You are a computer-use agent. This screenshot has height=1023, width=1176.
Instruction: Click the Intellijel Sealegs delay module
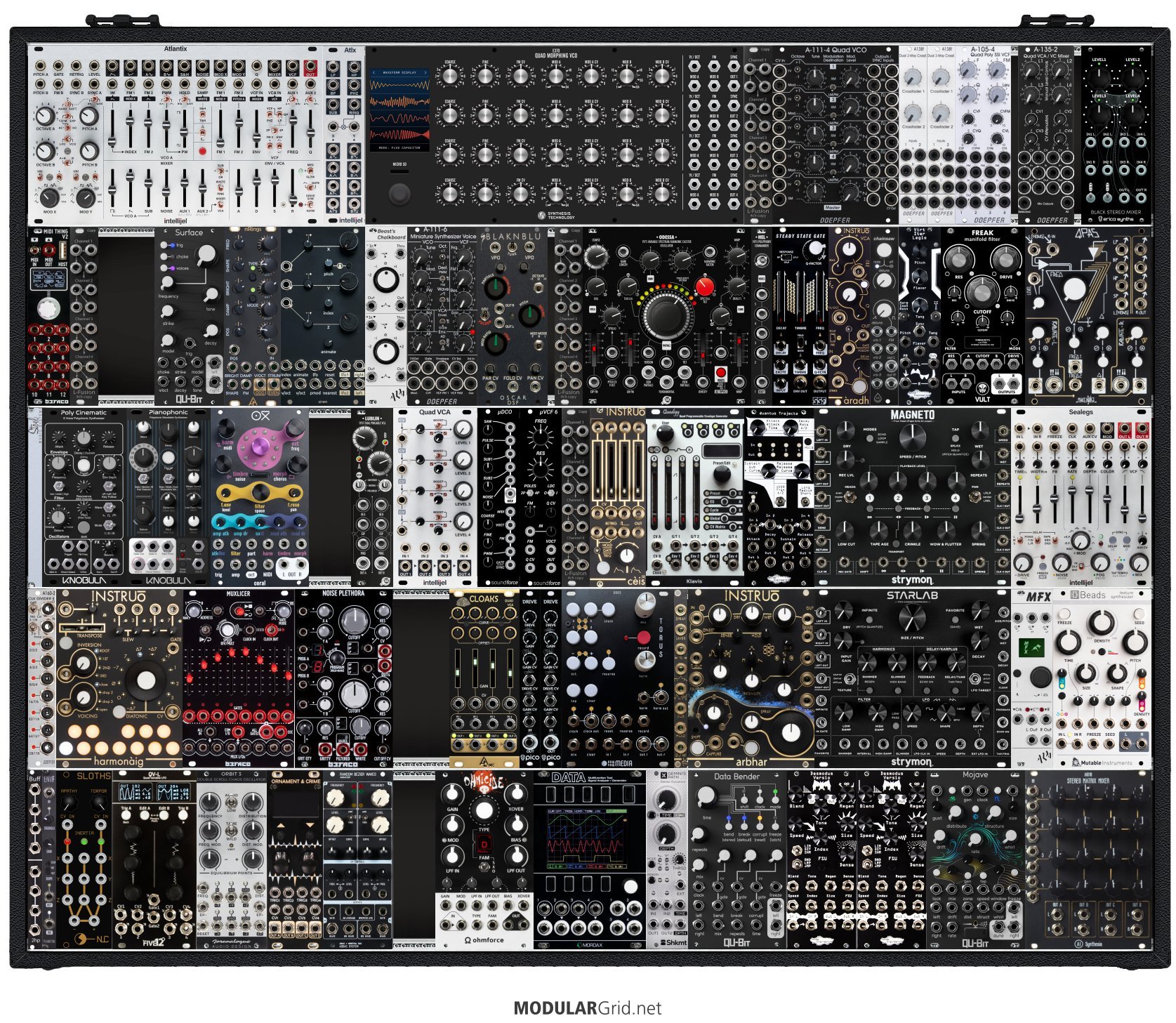click(1081, 497)
